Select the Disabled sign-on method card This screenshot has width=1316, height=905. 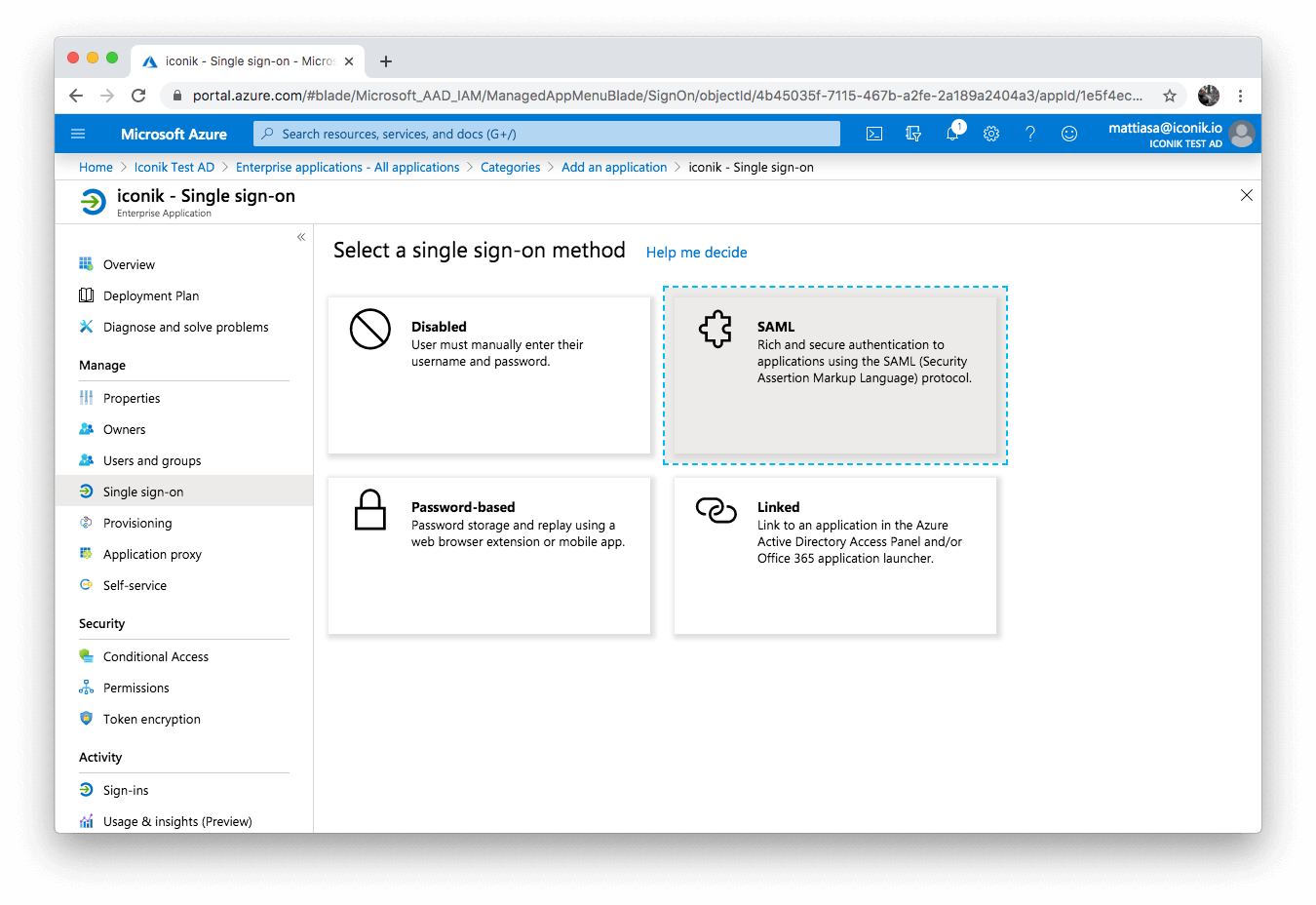pyautogui.click(x=489, y=375)
